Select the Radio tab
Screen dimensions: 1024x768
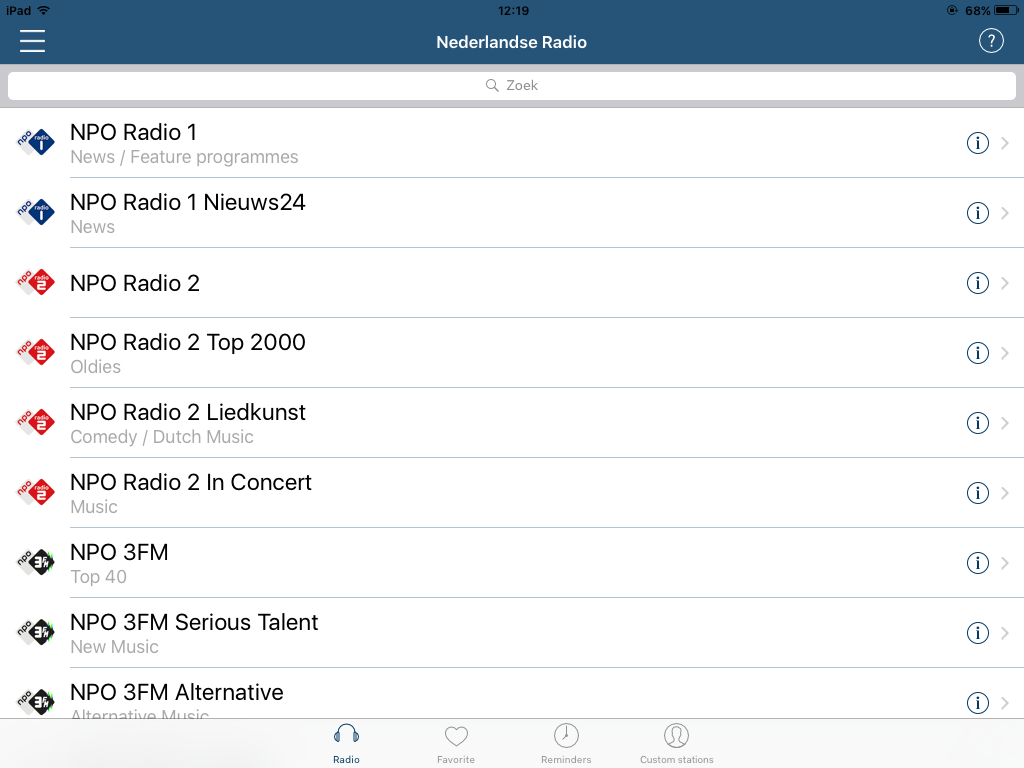point(346,744)
